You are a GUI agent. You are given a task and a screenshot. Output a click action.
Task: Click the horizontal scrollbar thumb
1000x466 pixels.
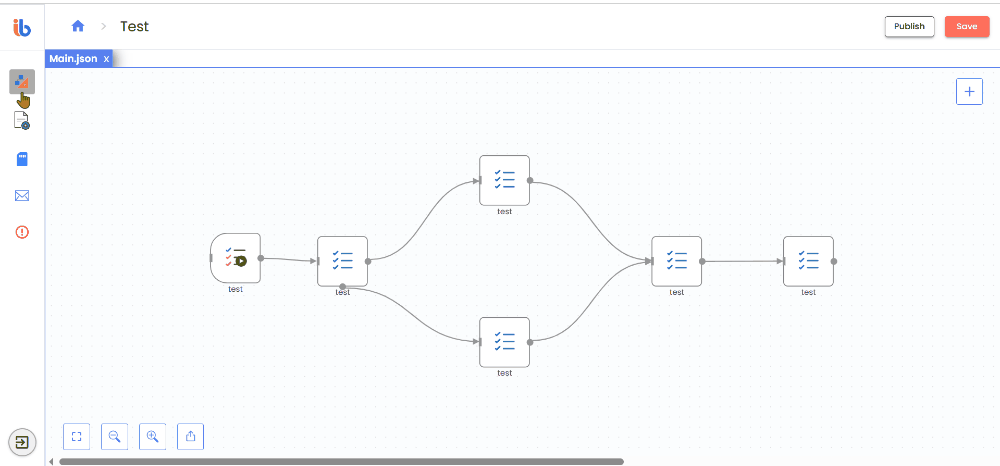(x=341, y=462)
